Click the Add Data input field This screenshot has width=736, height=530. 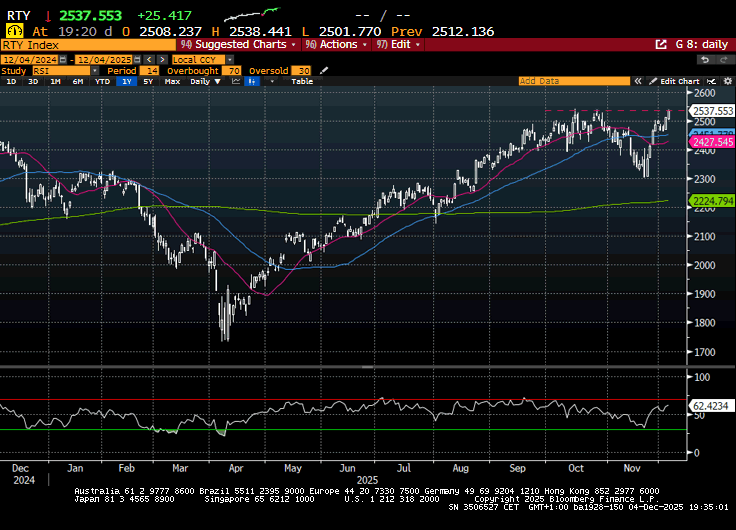point(575,81)
